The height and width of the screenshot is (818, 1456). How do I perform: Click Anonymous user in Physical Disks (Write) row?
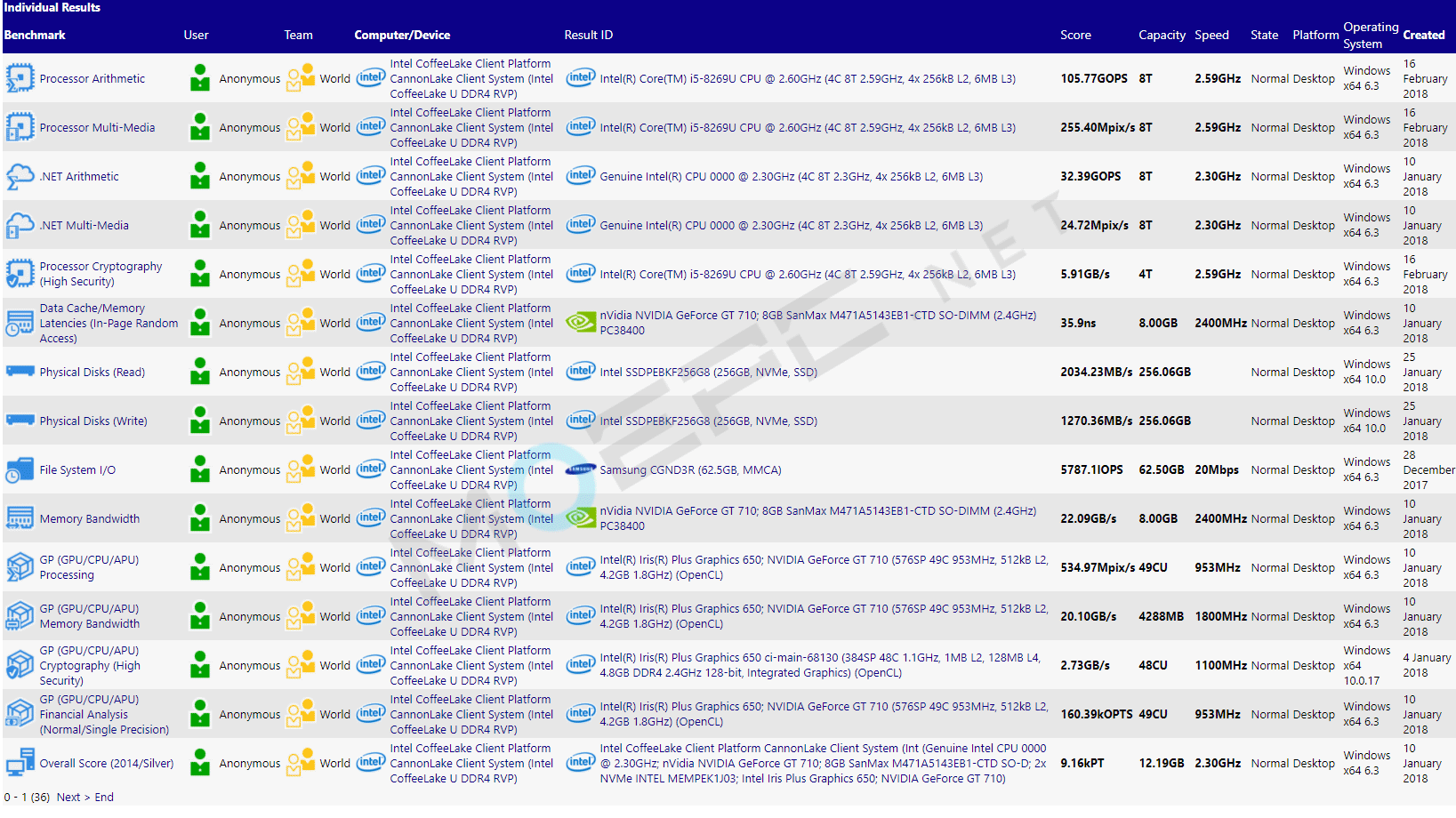(x=249, y=421)
